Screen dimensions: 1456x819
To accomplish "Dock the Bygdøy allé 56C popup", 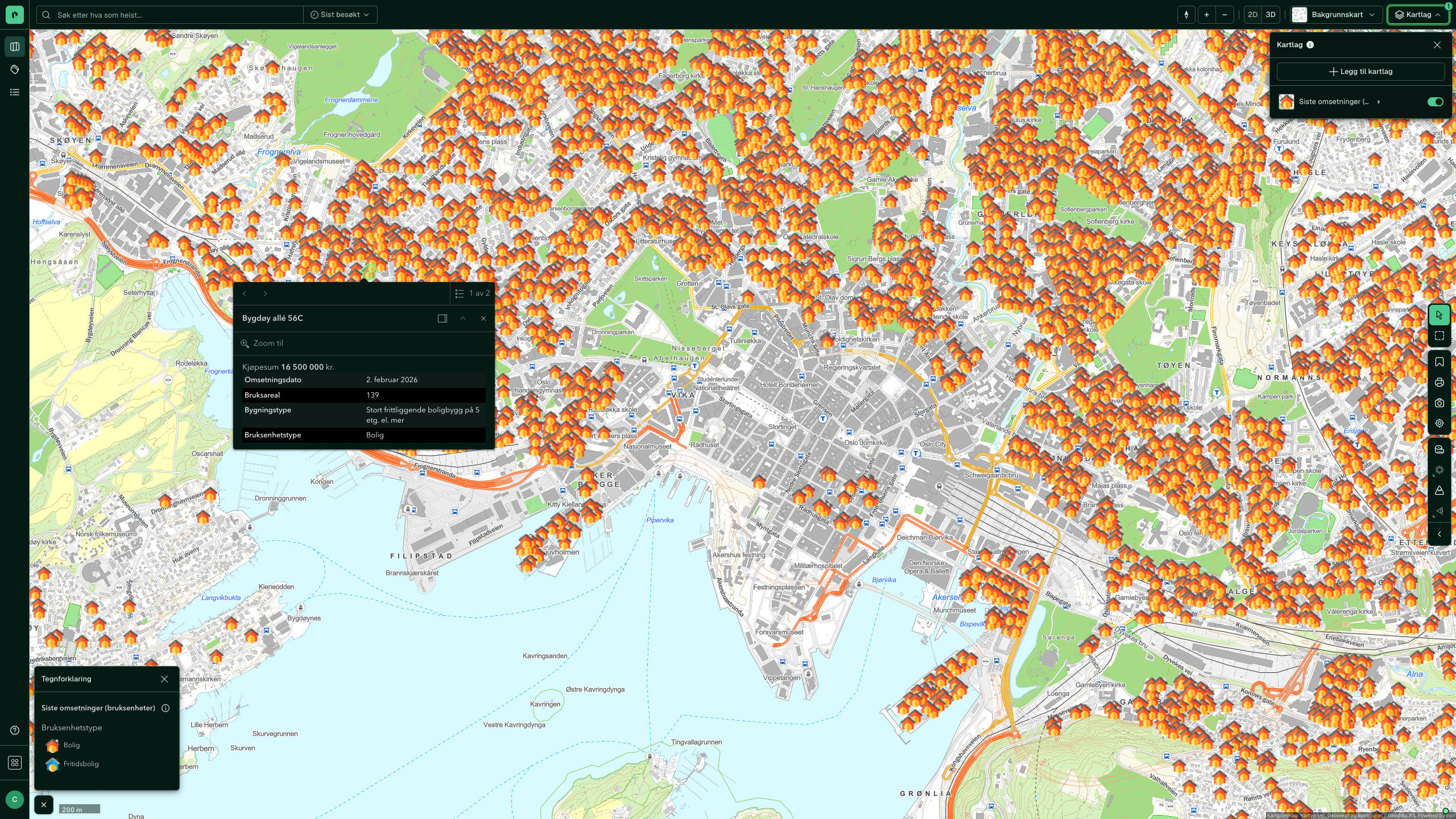I will tap(442, 318).
